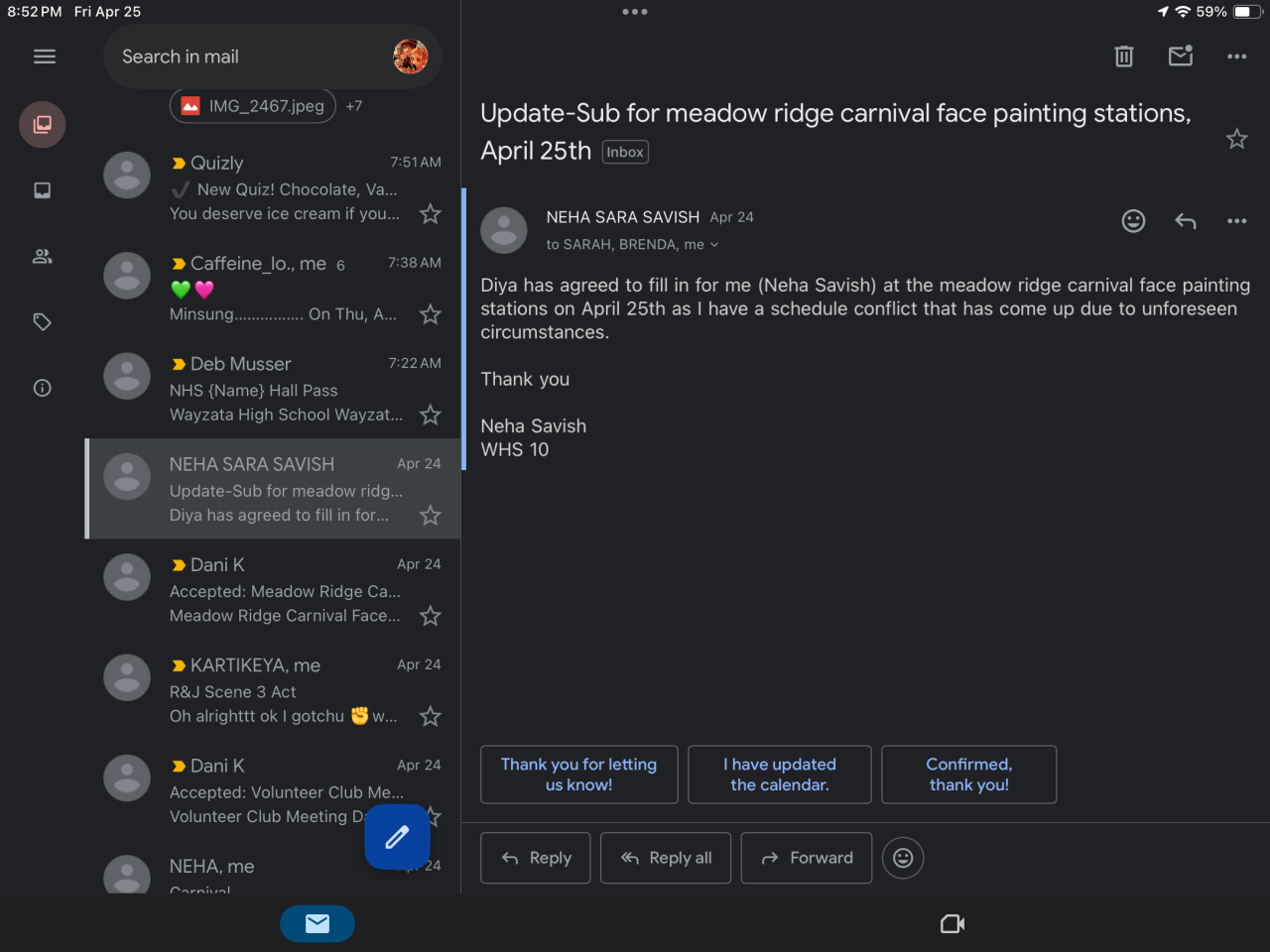Open IMG_2467.jpeg attachment chip
Screen dimensions: 1270x952
[x=253, y=106]
